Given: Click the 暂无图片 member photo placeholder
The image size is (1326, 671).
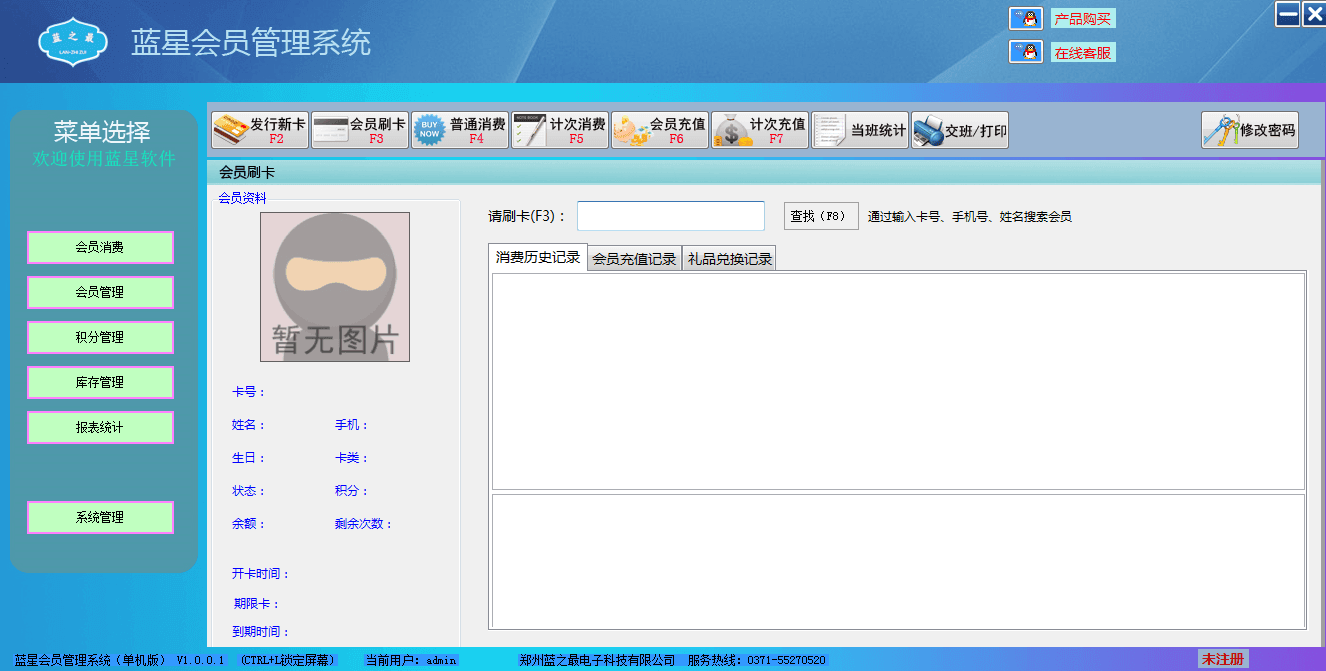Looking at the screenshot, I should [335, 287].
